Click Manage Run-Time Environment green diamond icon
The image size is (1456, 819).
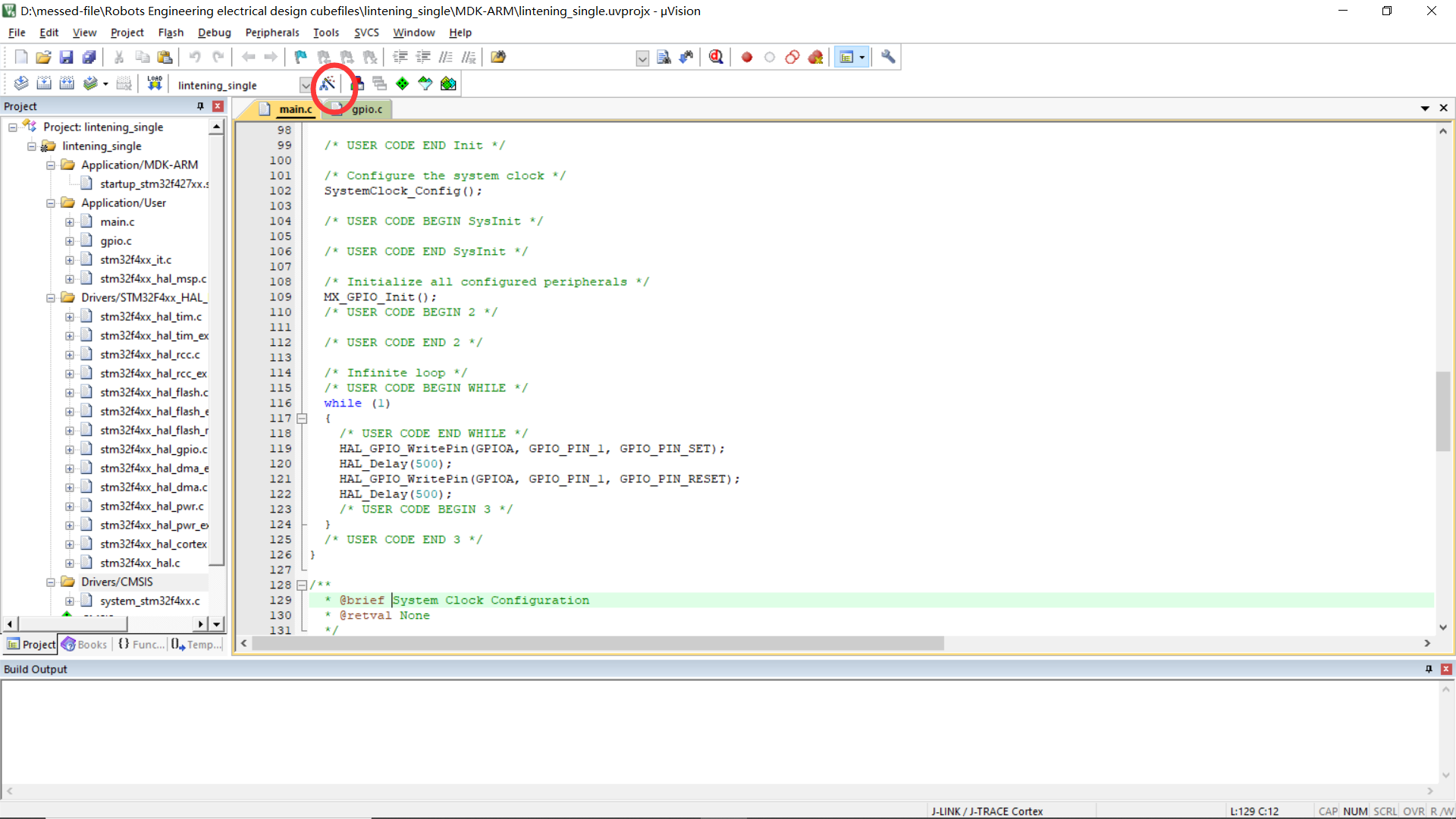pyautogui.click(x=403, y=83)
